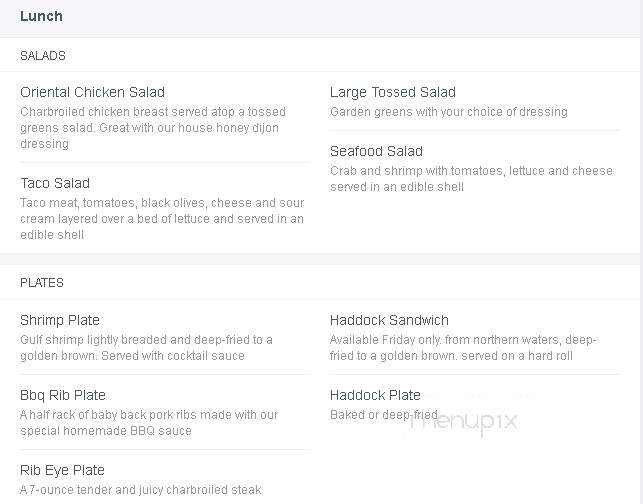Click the Large Tossed Salad garden greens description

pyautogui.click(x=449, y=112)
